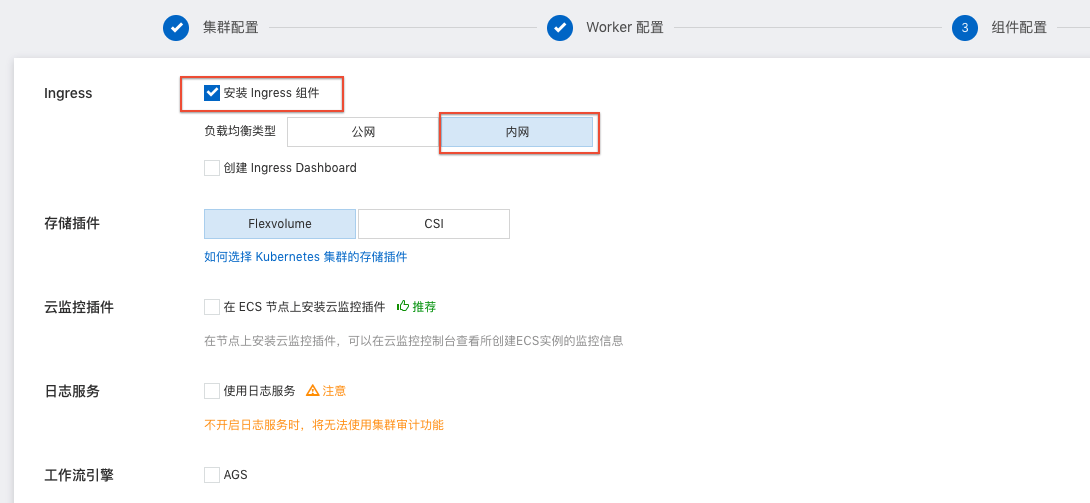Check 在 ECS 节点上安装云监控插件 box
The width and height of the screenshot is (1090, 503).
click(212, 306)
